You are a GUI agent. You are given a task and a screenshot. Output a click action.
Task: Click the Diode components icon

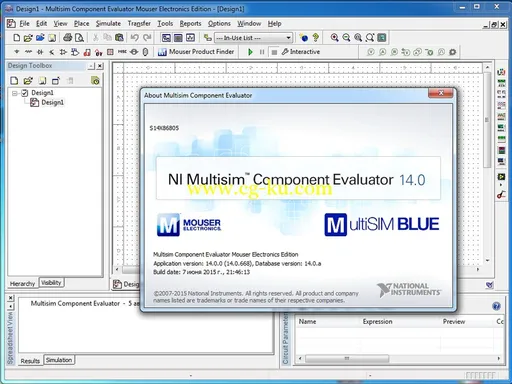tap(40, 52)
